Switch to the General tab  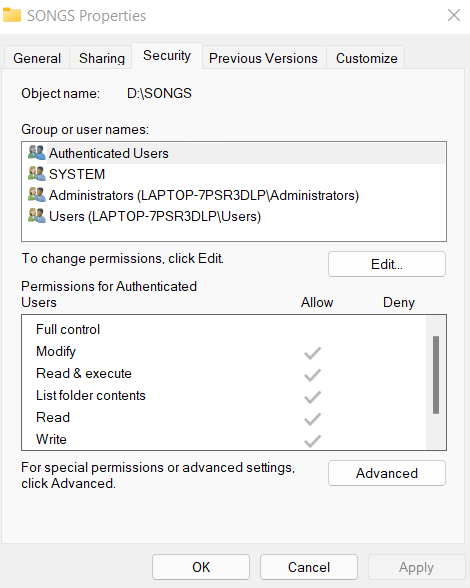click(x=37, y=58)
